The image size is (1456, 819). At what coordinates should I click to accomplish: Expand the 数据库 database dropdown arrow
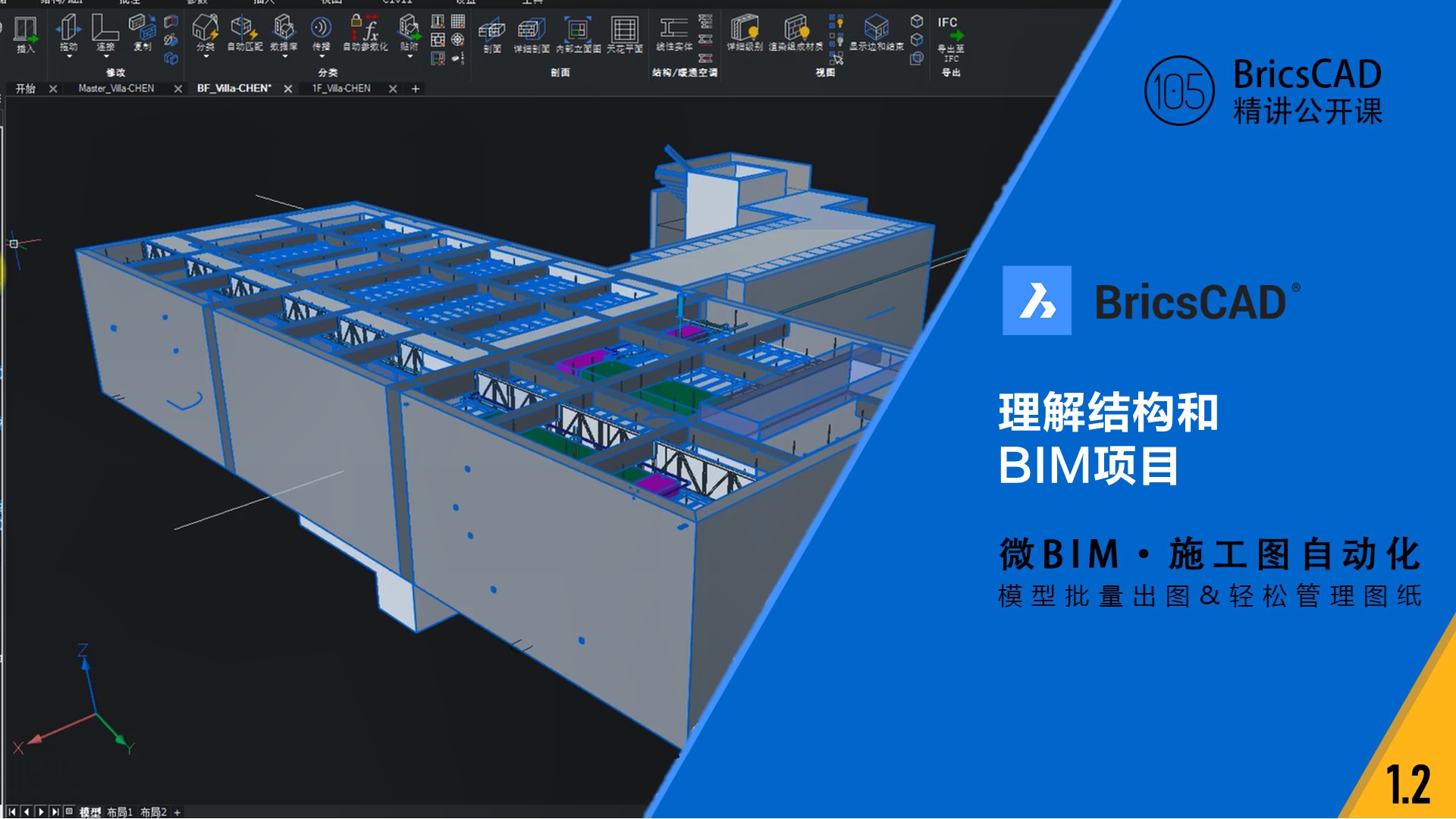284,57
